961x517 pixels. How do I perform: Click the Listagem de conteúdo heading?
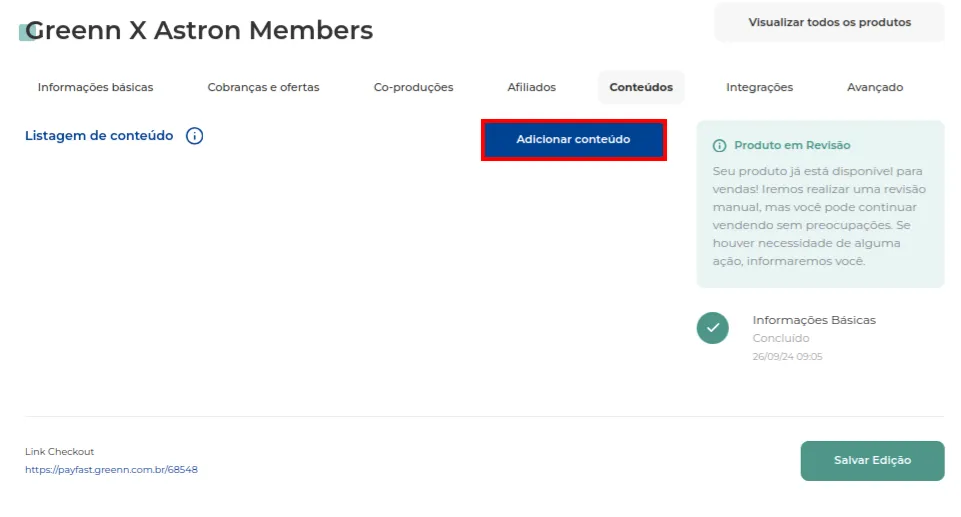pos(99,135)
